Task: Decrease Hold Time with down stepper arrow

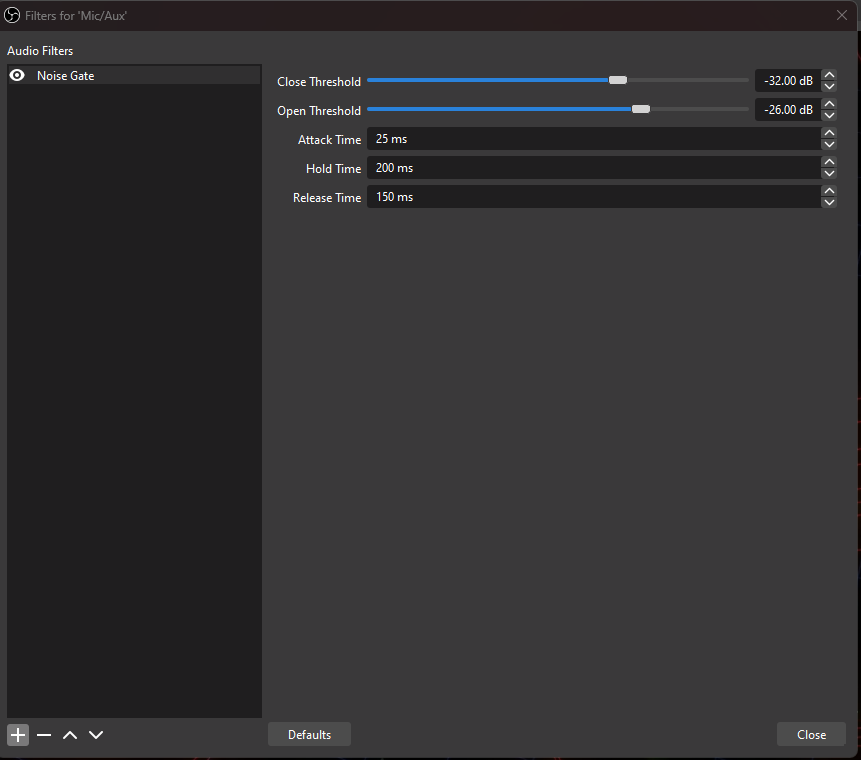Action: [x=829, y=174]
